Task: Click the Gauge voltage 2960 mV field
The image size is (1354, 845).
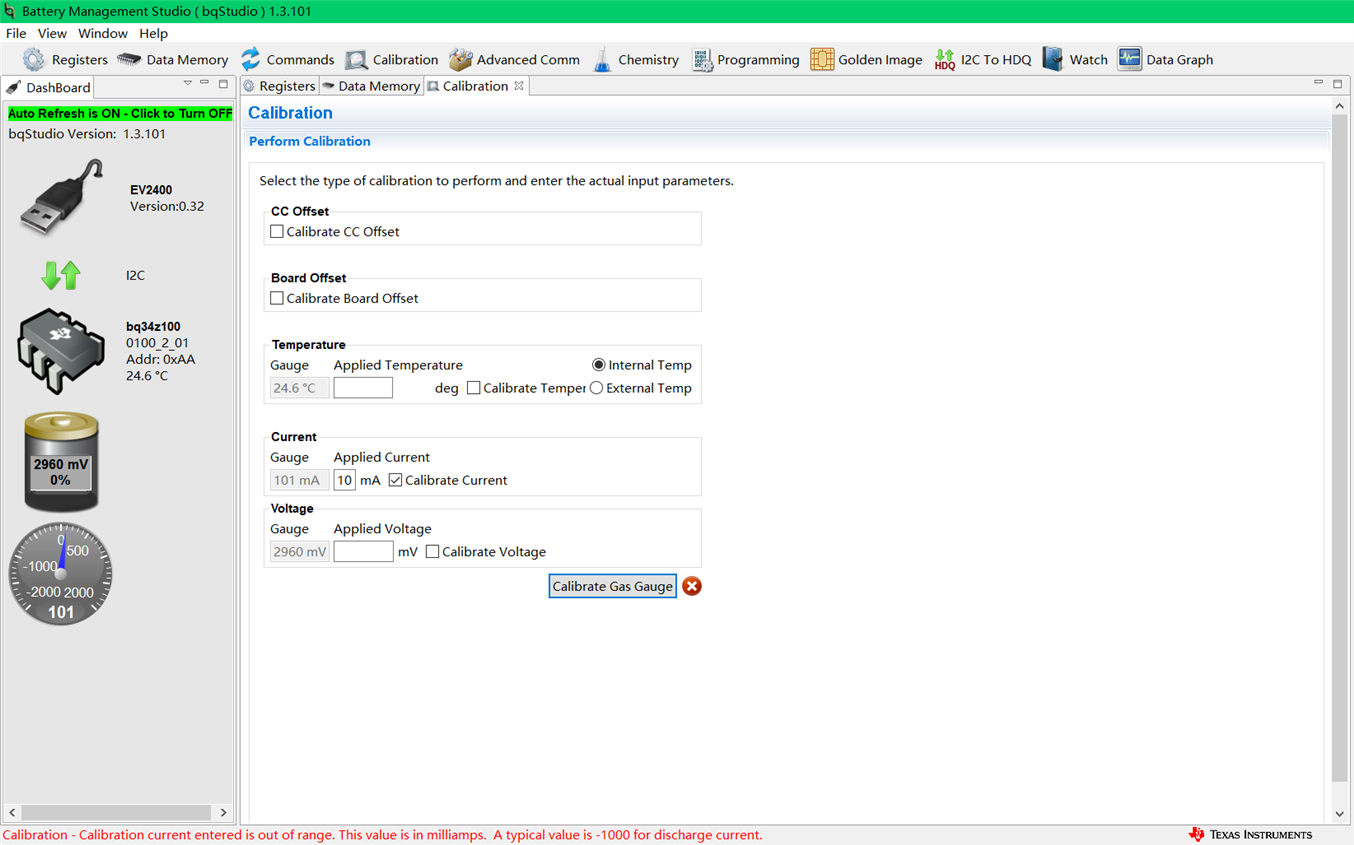Action: point(299,551)
